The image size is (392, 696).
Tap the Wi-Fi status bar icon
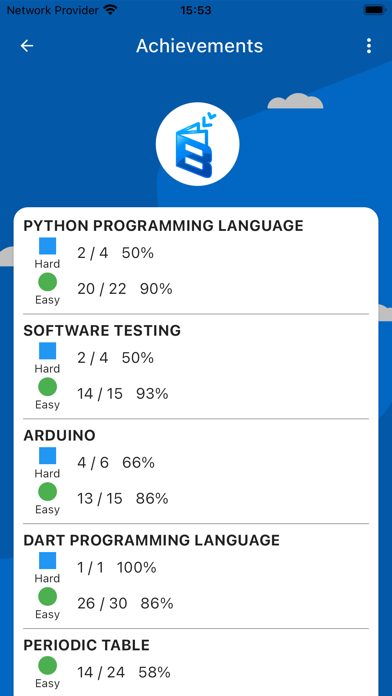click(110, 9)
